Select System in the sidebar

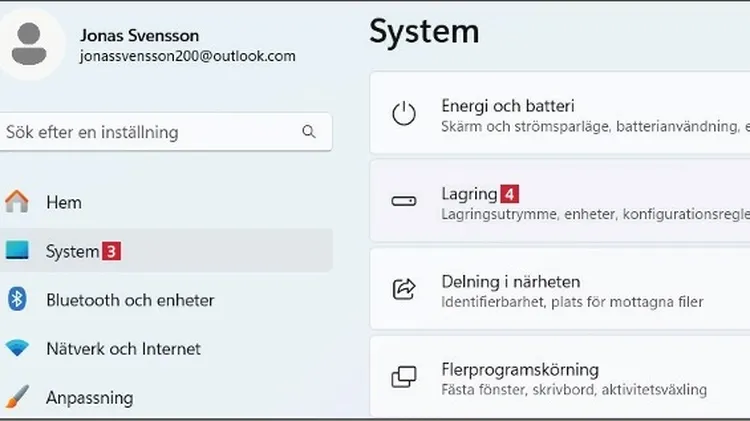point(72,252)
